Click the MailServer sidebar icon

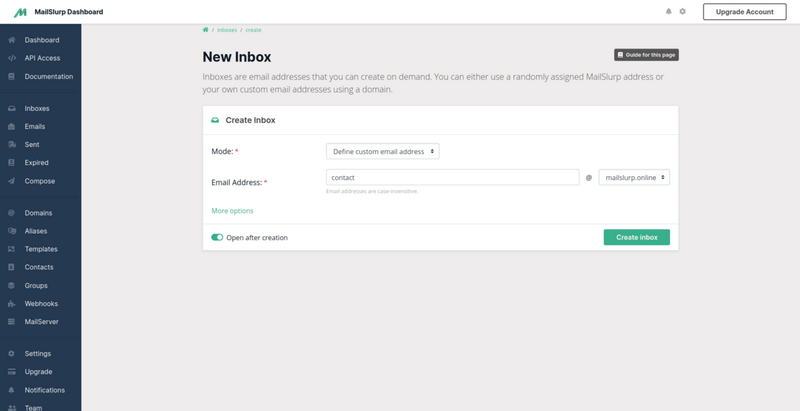click(12, 322)
